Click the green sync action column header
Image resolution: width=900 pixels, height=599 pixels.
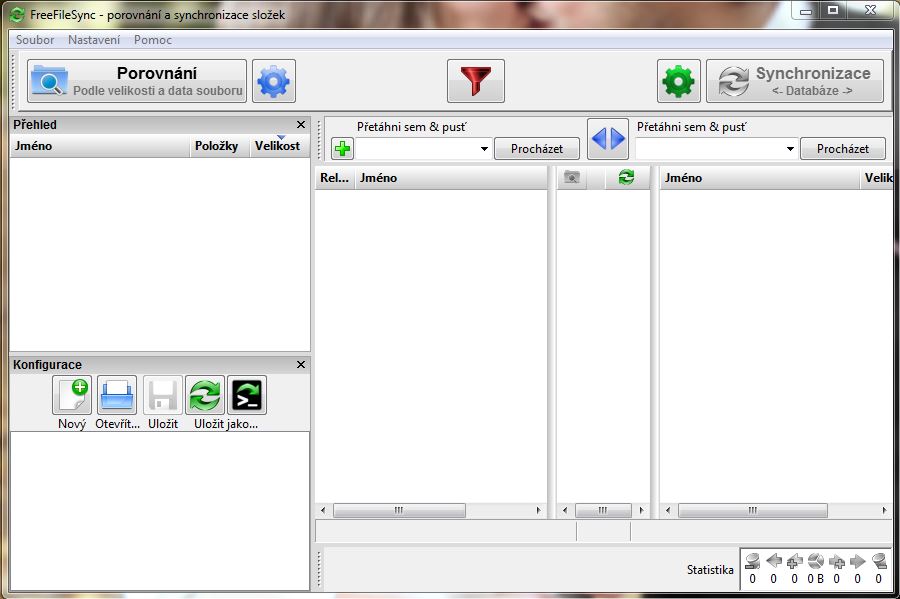(626, 177)
